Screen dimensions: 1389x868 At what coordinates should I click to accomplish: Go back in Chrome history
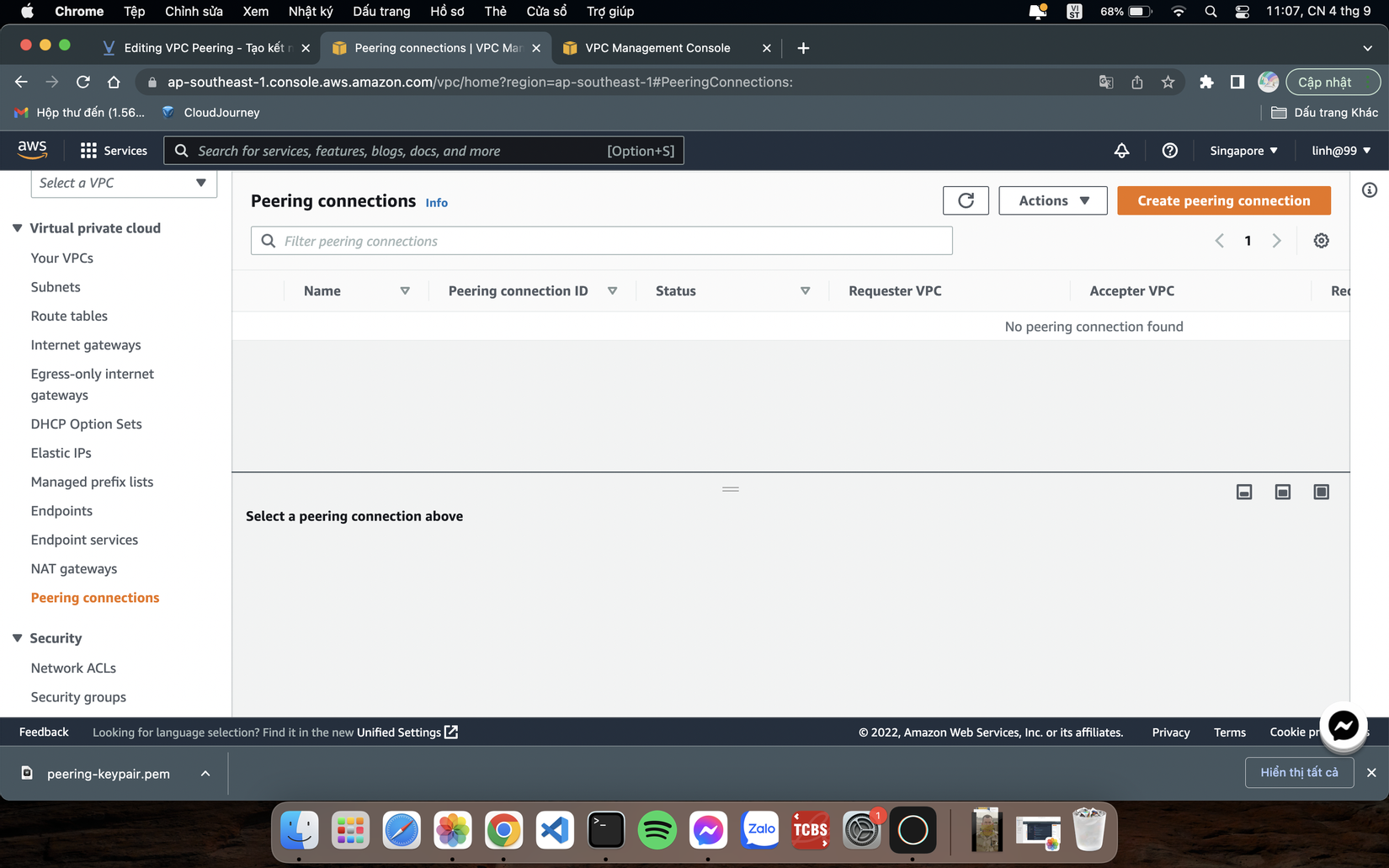21,82
